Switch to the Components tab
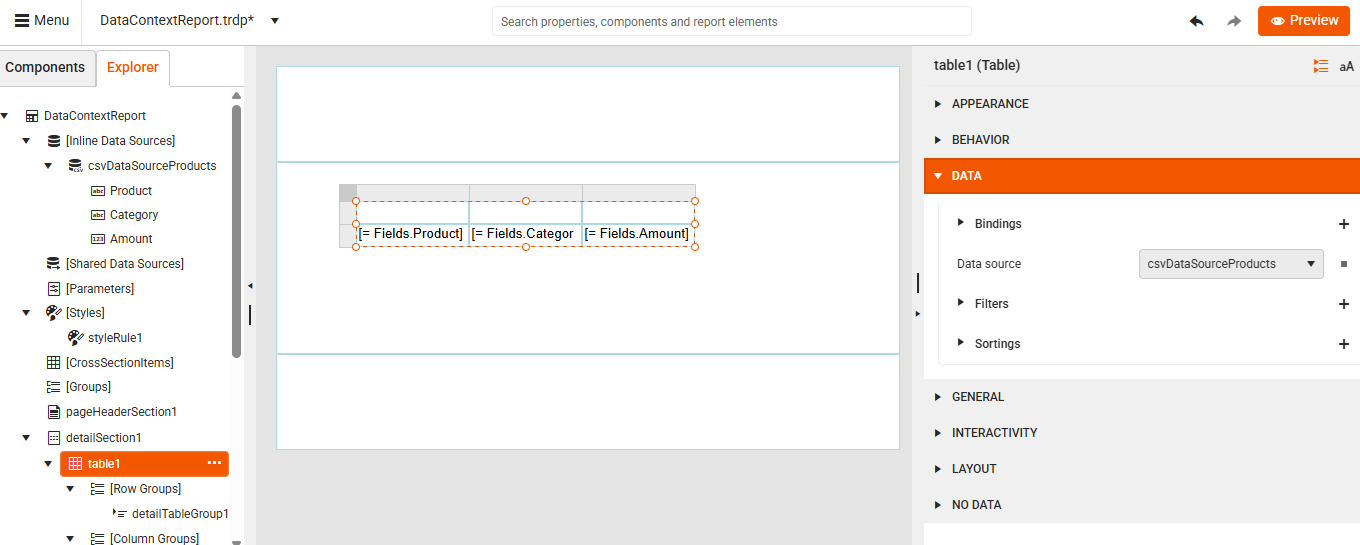Viewport: 1360px width, 545px height. coord(45,68)
